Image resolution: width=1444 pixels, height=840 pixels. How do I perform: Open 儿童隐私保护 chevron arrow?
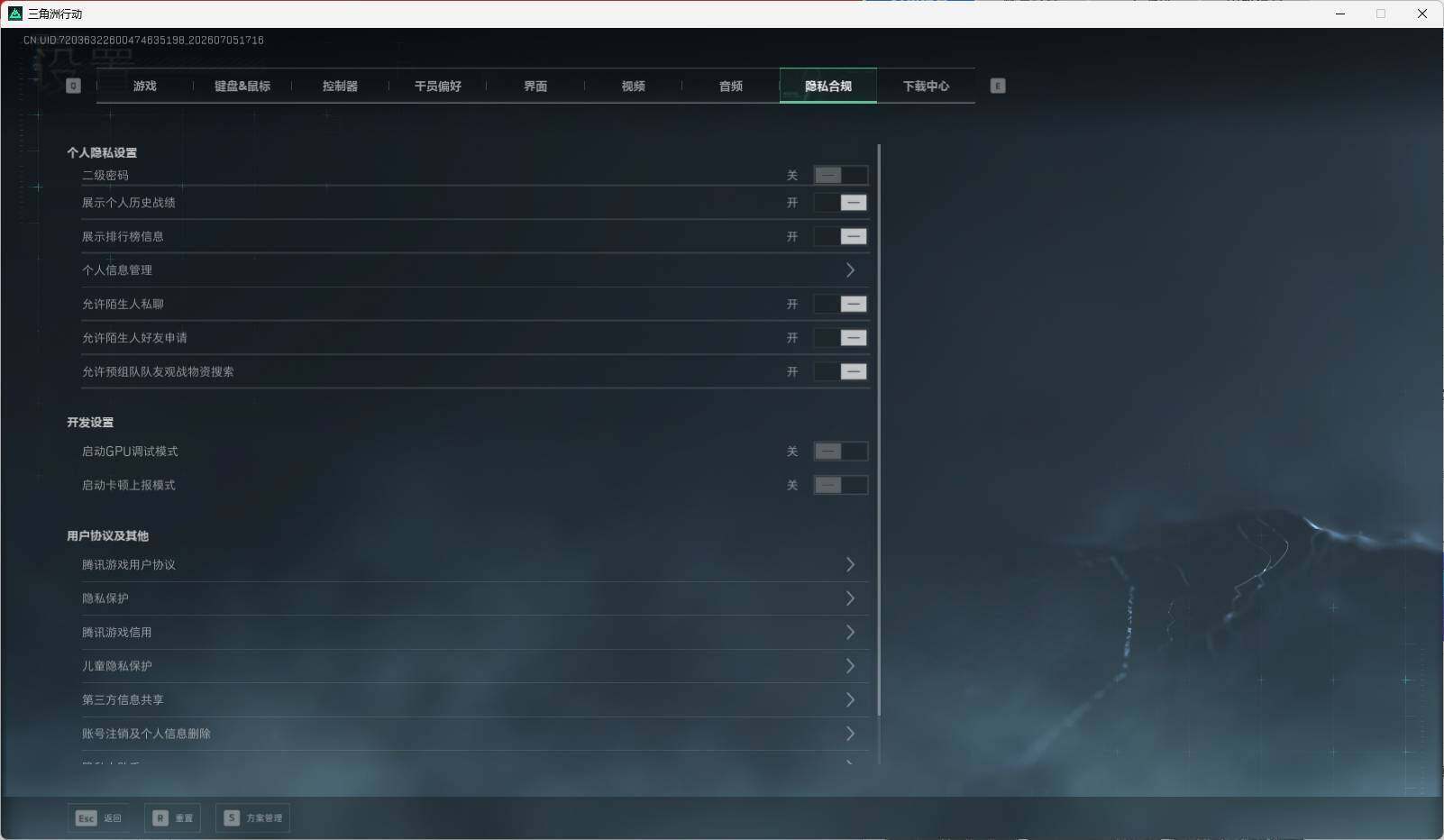tap(850, 666)
